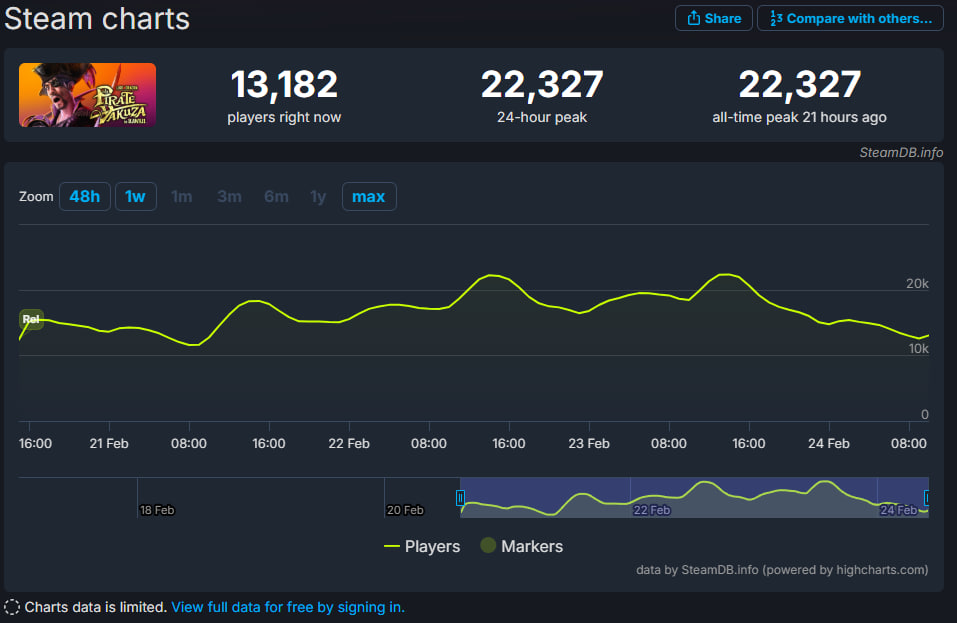Click the greyed-out 6m zoom option
This screenshot has height=623, width=957.
(x=276, y=197)
